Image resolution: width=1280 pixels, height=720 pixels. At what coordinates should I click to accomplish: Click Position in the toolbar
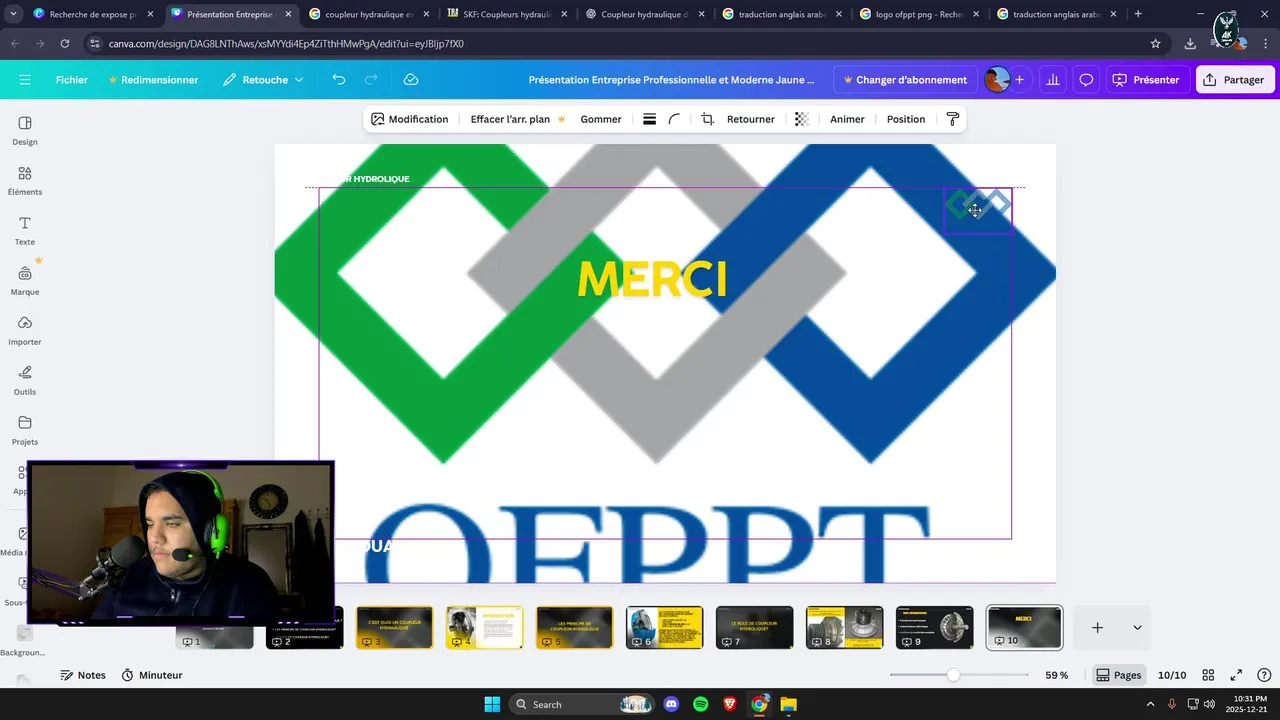tap(906, 119)
